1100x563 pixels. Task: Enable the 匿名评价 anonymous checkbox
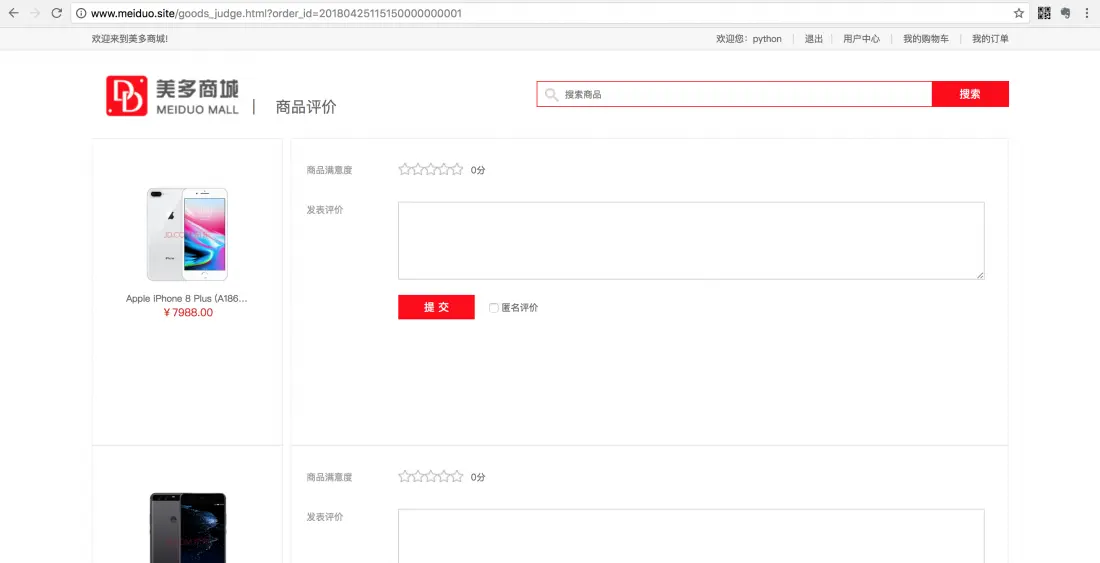494,308
